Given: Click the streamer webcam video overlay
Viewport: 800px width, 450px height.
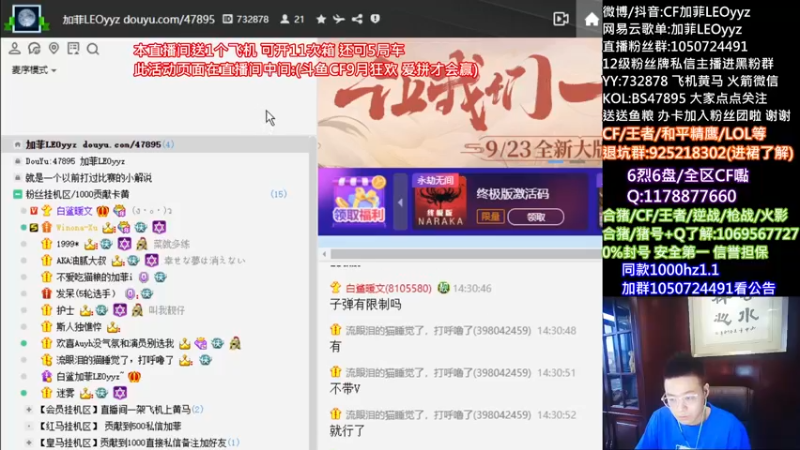Looking at the screenshot, I should pyautogui.click(x=701, y=373).
